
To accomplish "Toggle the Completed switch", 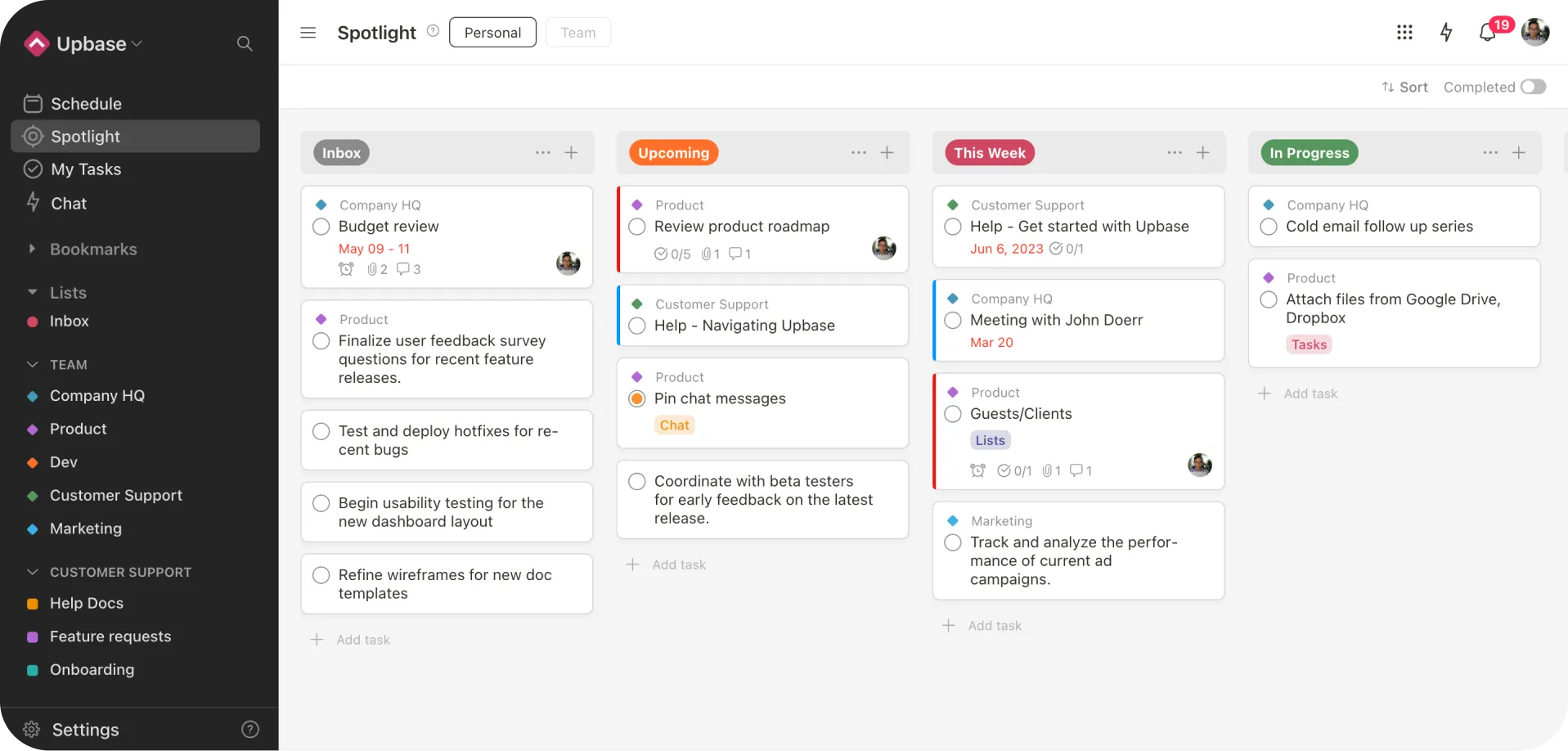I will [x=1533, y=87].
